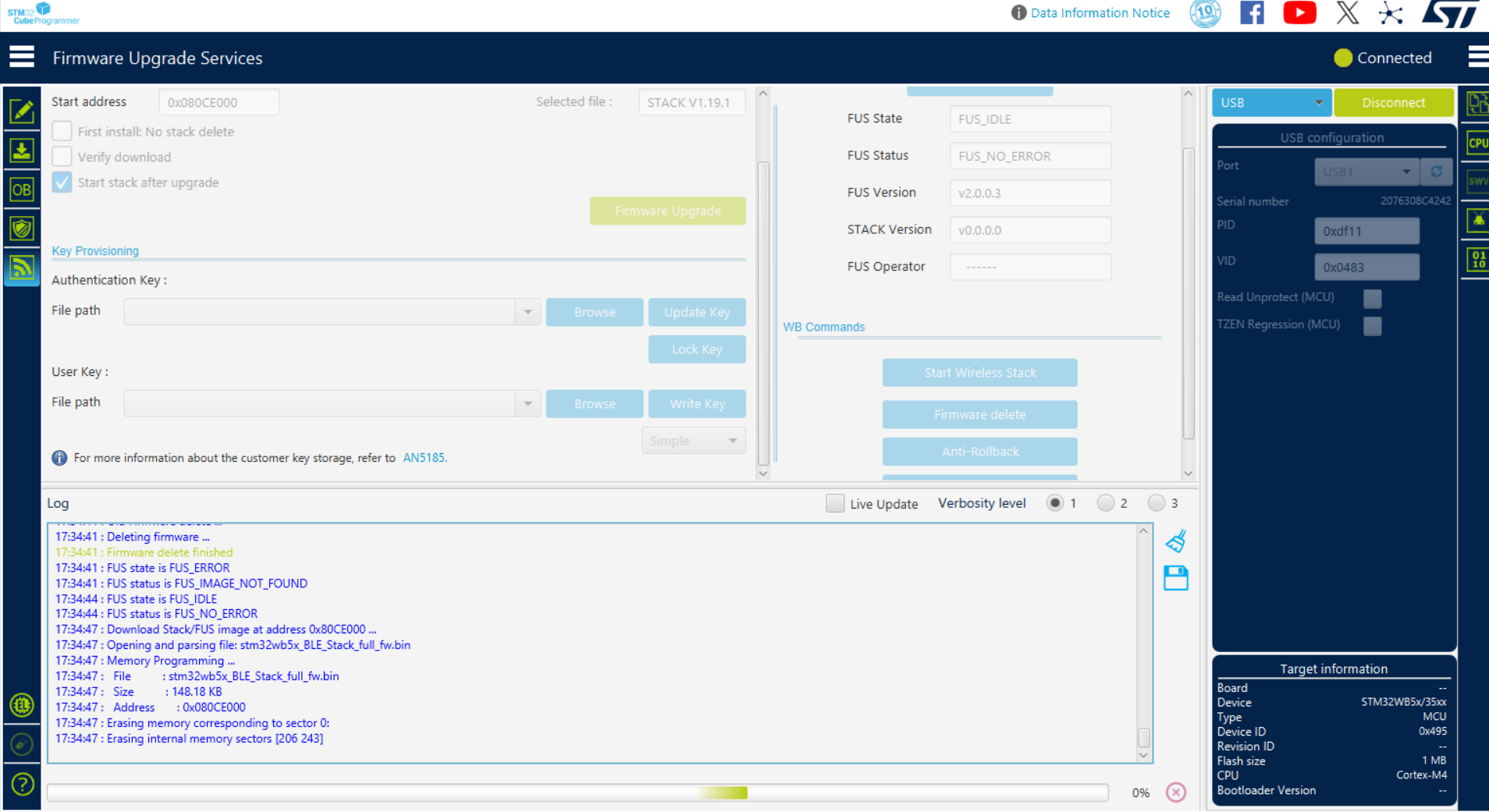Open the AN5185 documentation link
Screen dimensions: 1489x812
[x=425, y=458]
